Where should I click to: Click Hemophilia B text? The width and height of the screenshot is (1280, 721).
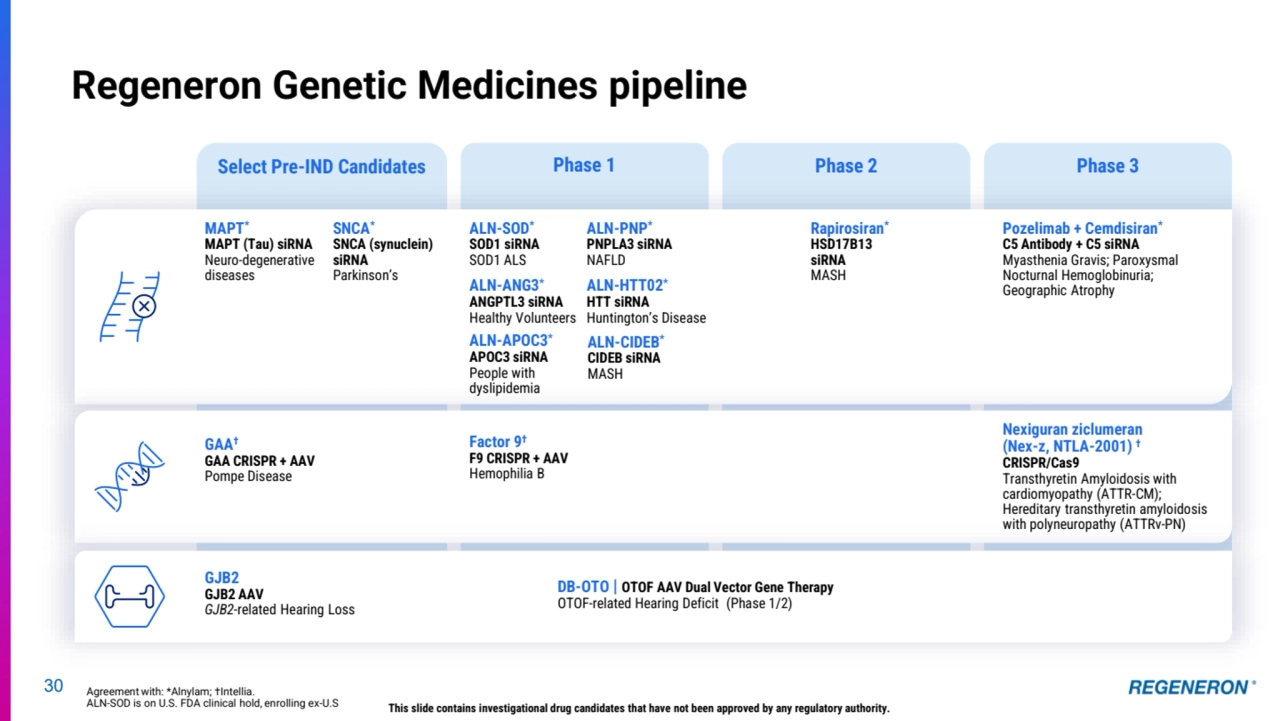coord(507,474)
